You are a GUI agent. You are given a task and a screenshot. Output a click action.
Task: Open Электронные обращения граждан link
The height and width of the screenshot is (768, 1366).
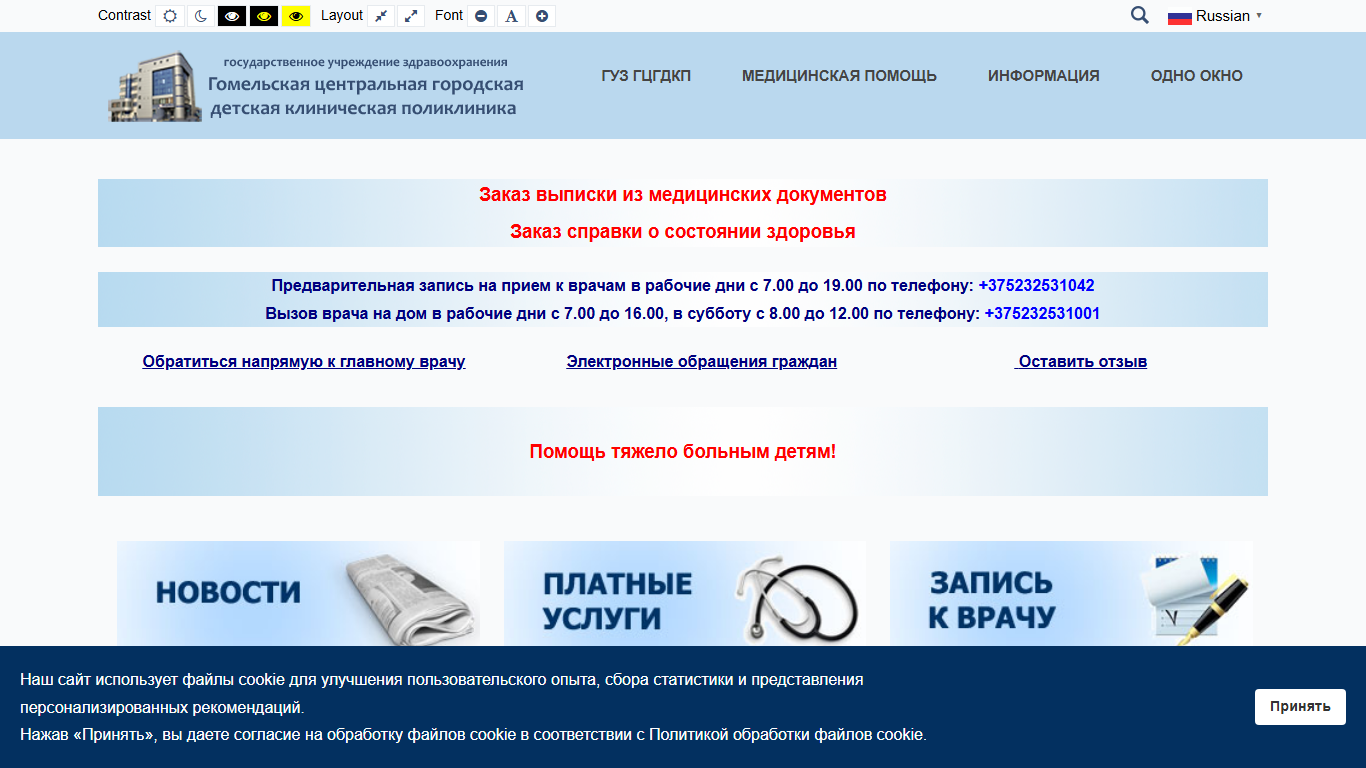coord(701,362)
